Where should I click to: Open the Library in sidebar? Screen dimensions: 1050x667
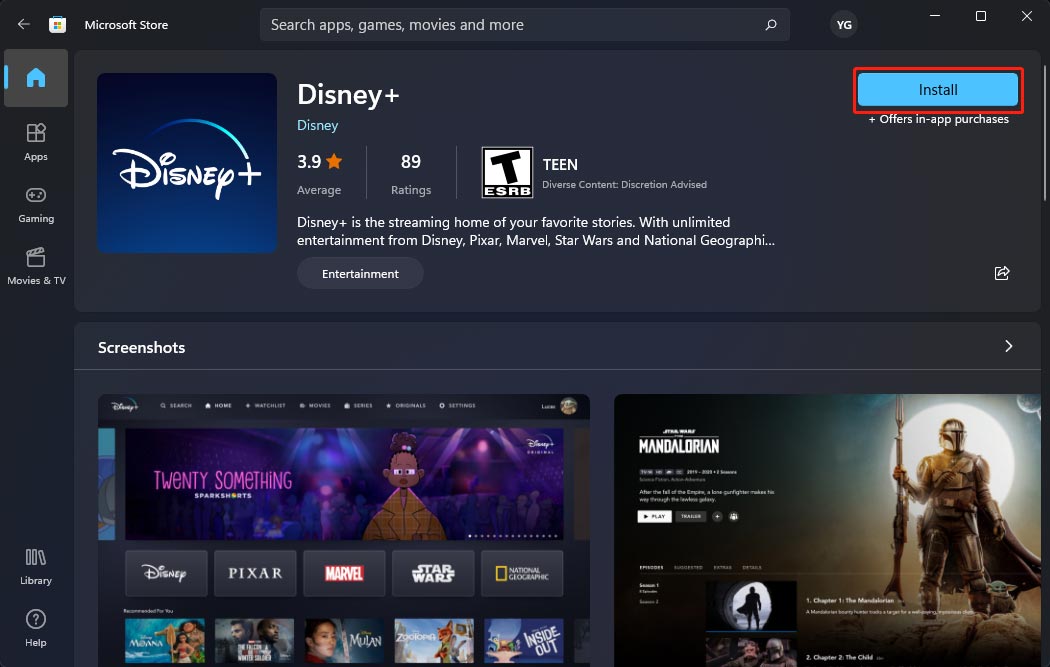click(36, 567)
